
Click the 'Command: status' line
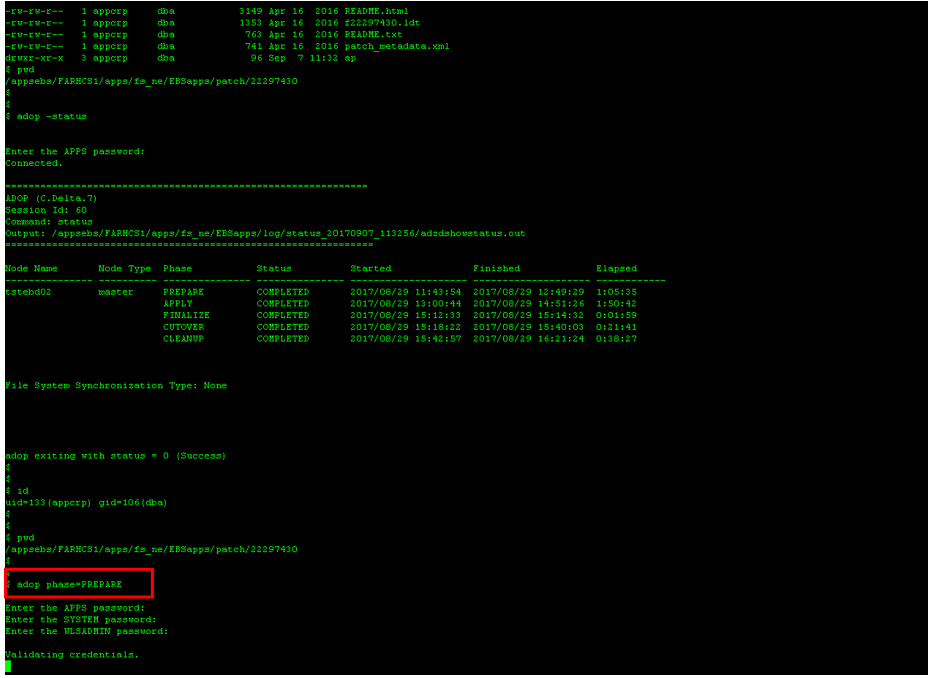click(49, 222)
